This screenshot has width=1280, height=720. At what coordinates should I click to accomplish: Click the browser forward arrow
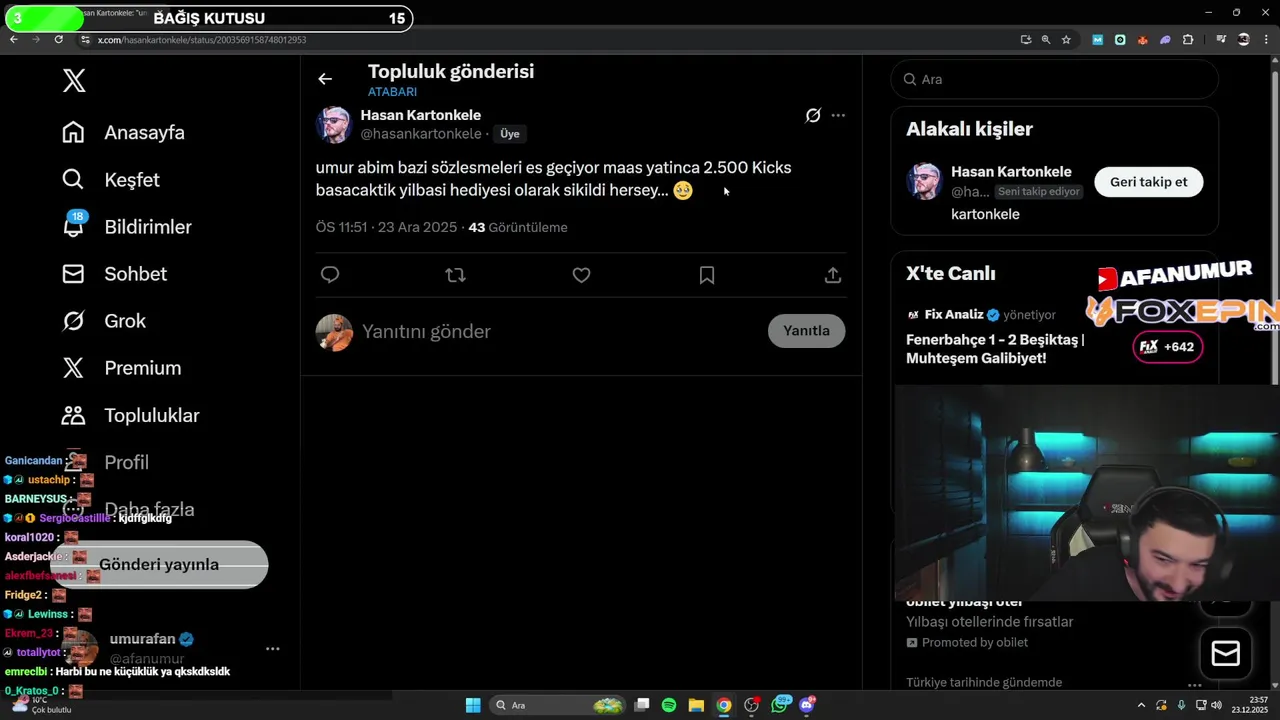[x=36, y=40]
